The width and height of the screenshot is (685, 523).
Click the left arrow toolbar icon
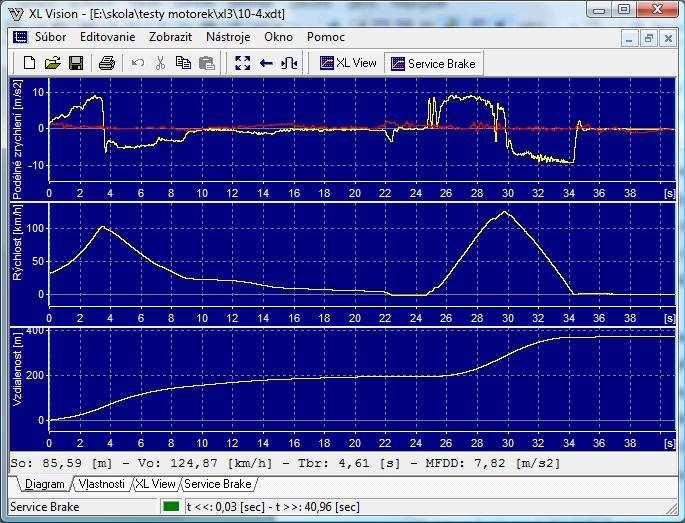click(266, 64)
